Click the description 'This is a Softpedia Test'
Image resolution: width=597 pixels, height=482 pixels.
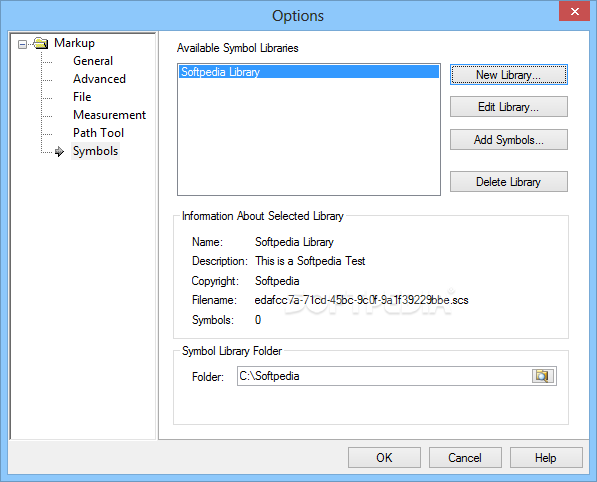pyautogui.click(x=310, y=261)
